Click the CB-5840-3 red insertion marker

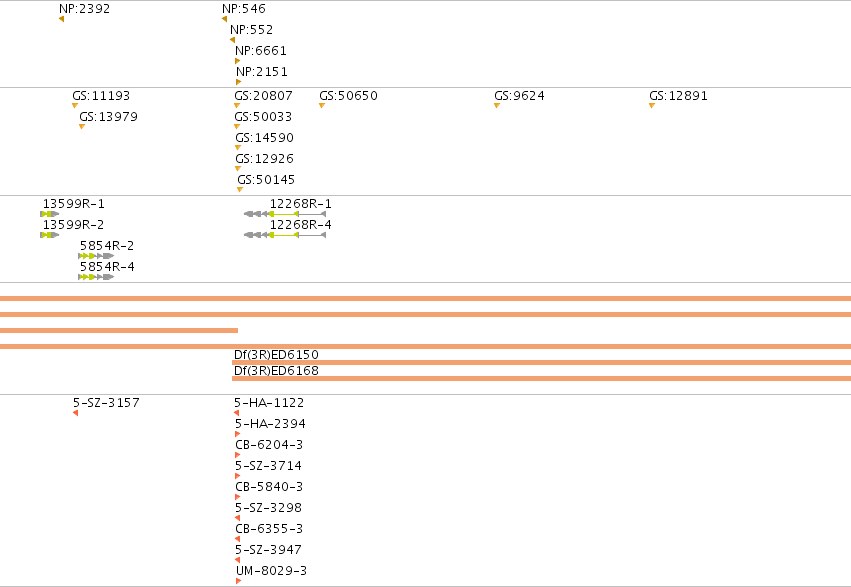pos(238,497)
